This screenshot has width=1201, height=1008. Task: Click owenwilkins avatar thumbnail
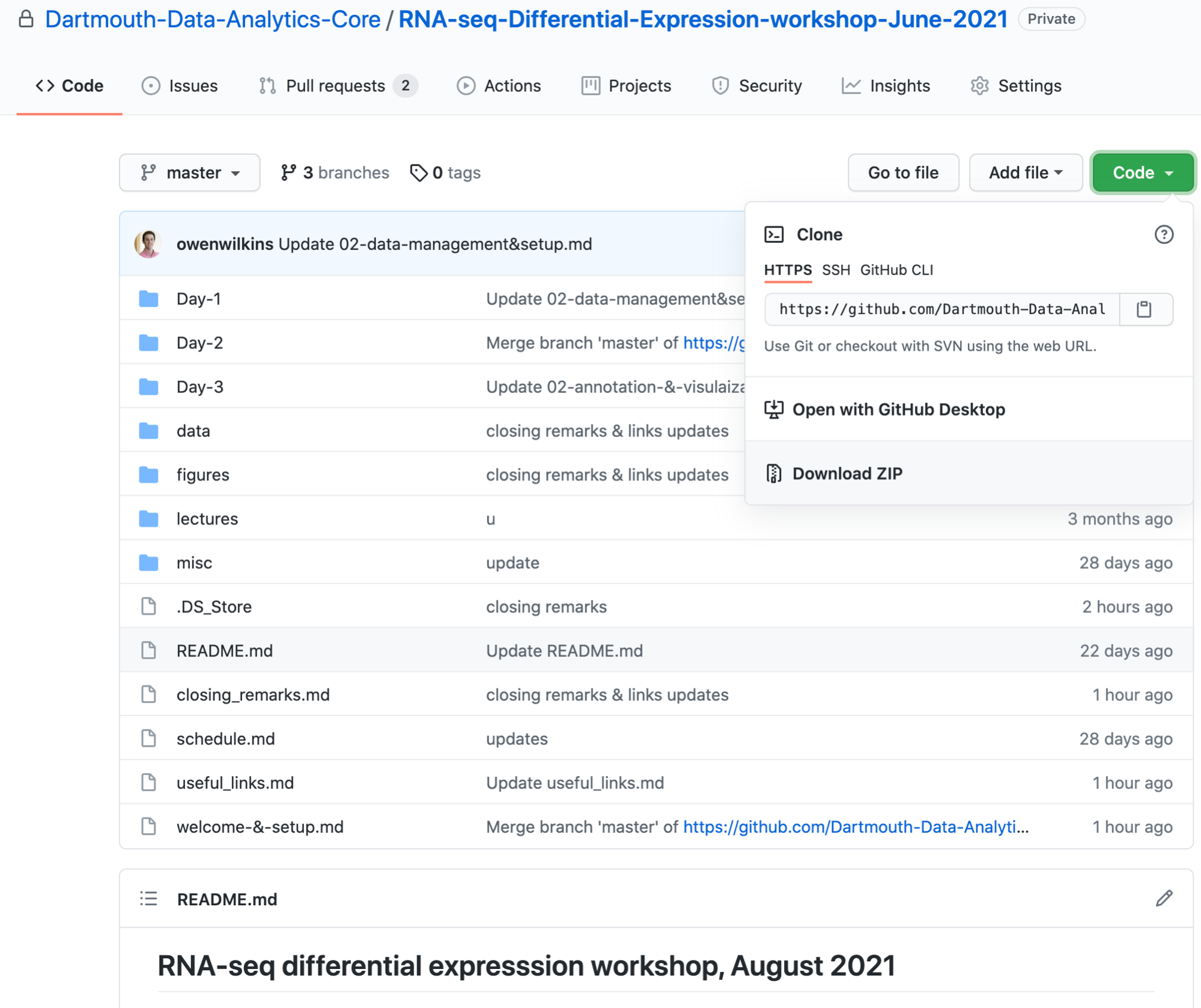coord(148,244)
